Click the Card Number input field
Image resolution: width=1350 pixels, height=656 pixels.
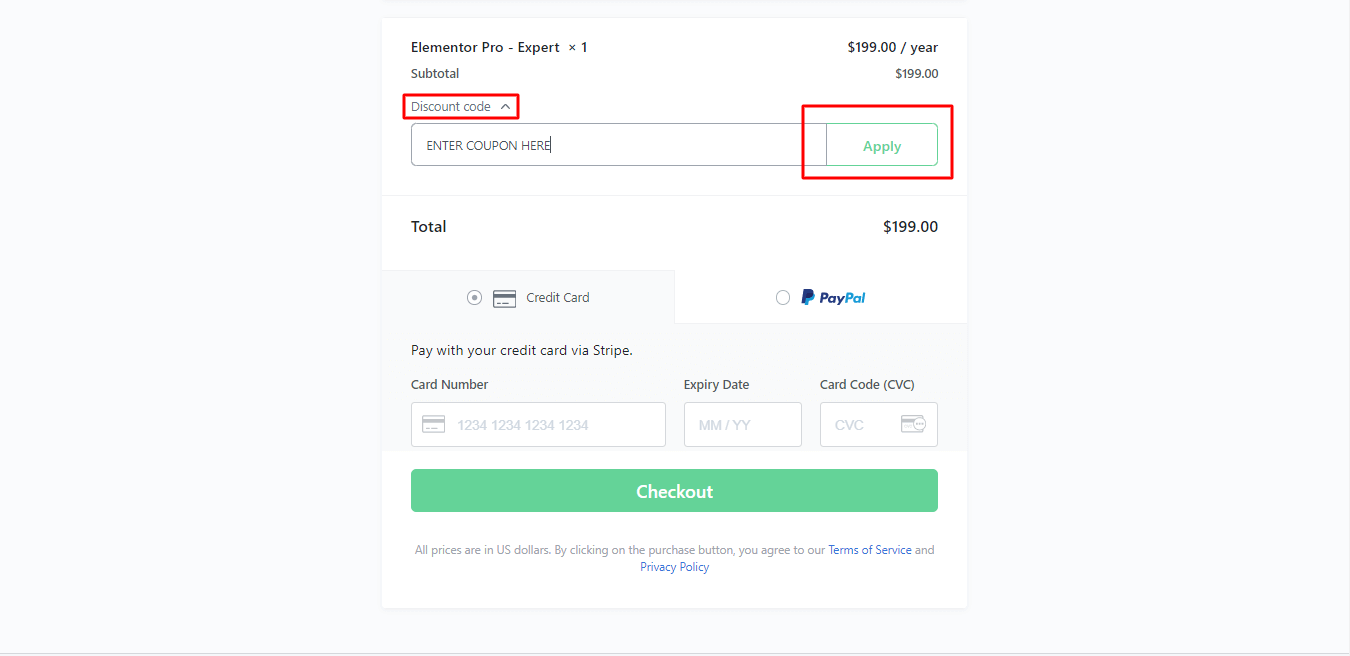(538, 424)
